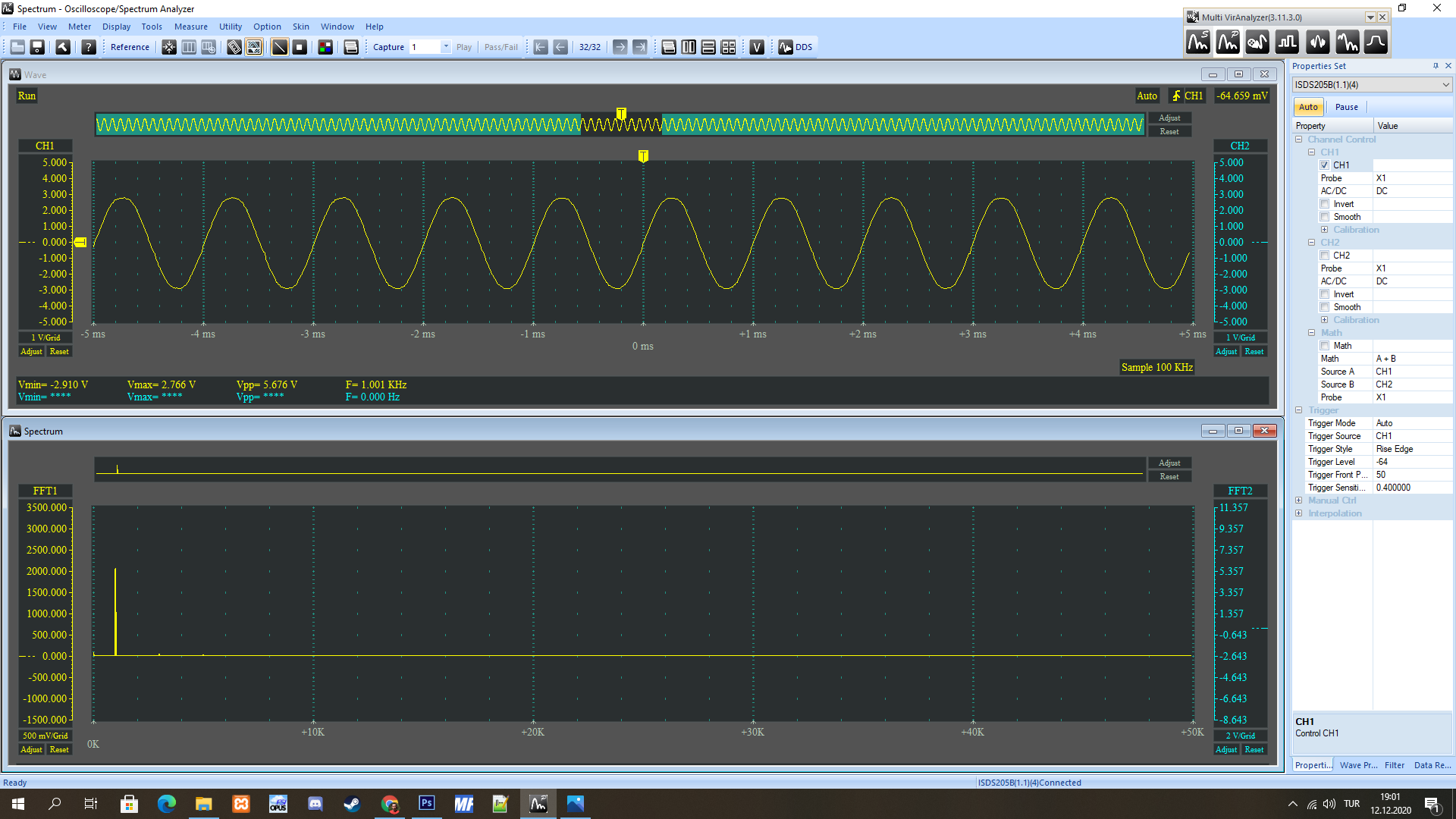Click the Save floppy disk icon
The image size is (1456, 819).
(37, 47)
